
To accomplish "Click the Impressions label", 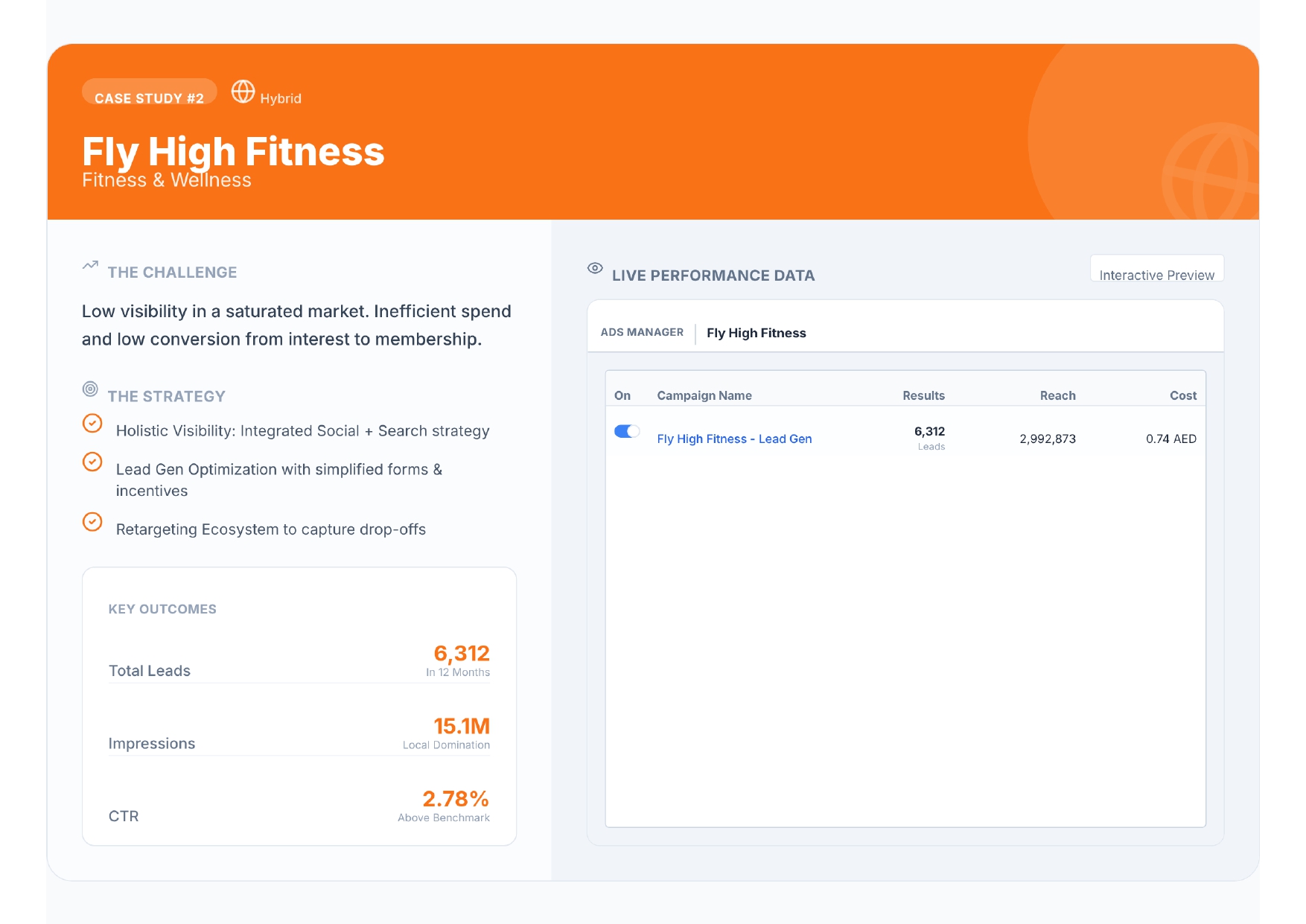I will click(x=152, y=744).
